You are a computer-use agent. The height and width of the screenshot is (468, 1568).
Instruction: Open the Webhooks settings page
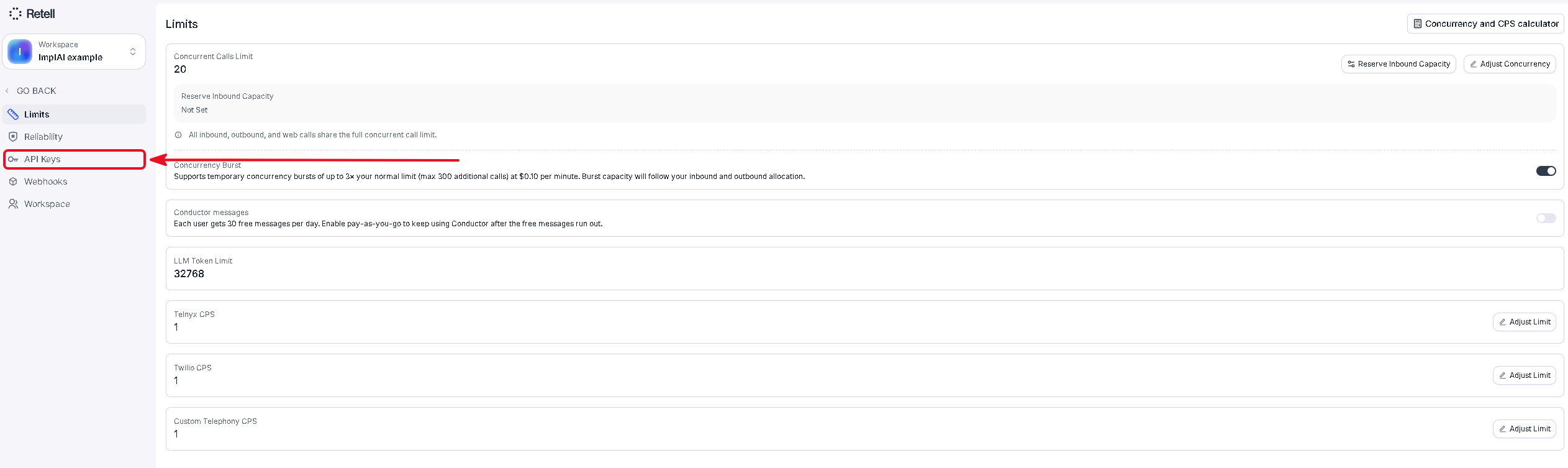[75, 181]
